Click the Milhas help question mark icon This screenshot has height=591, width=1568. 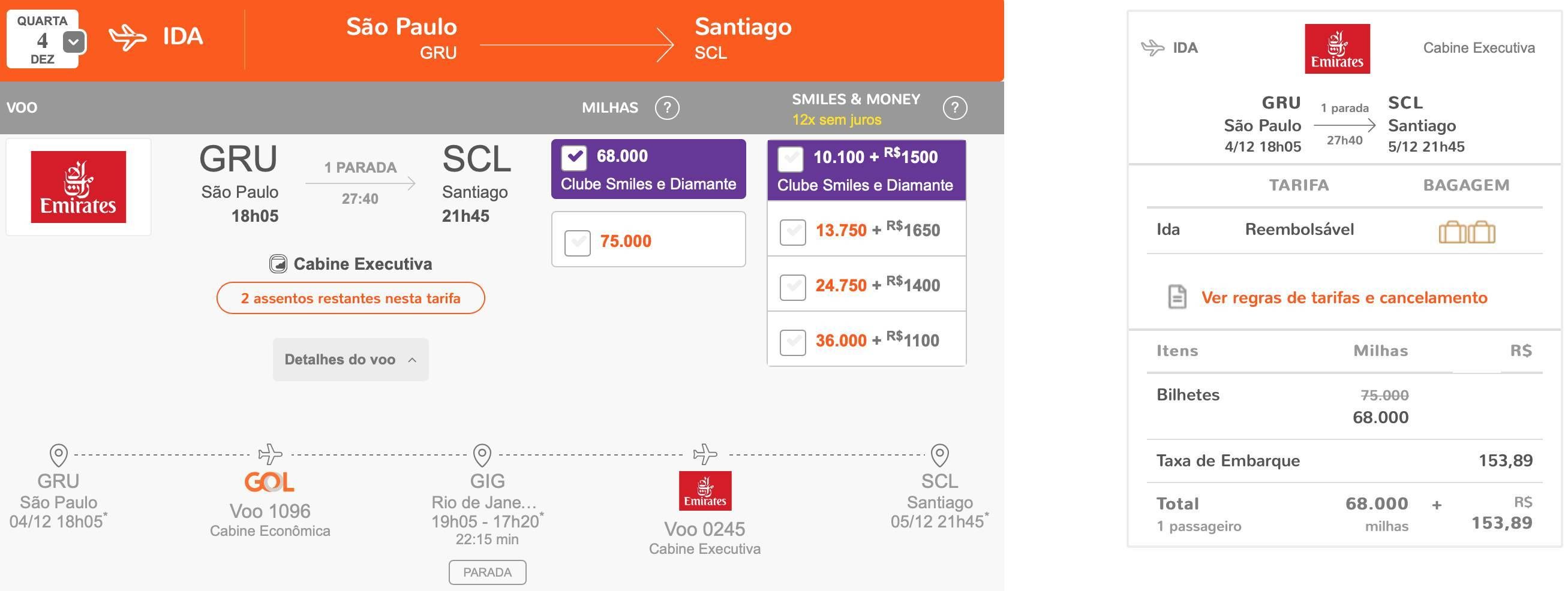point(666,108)
